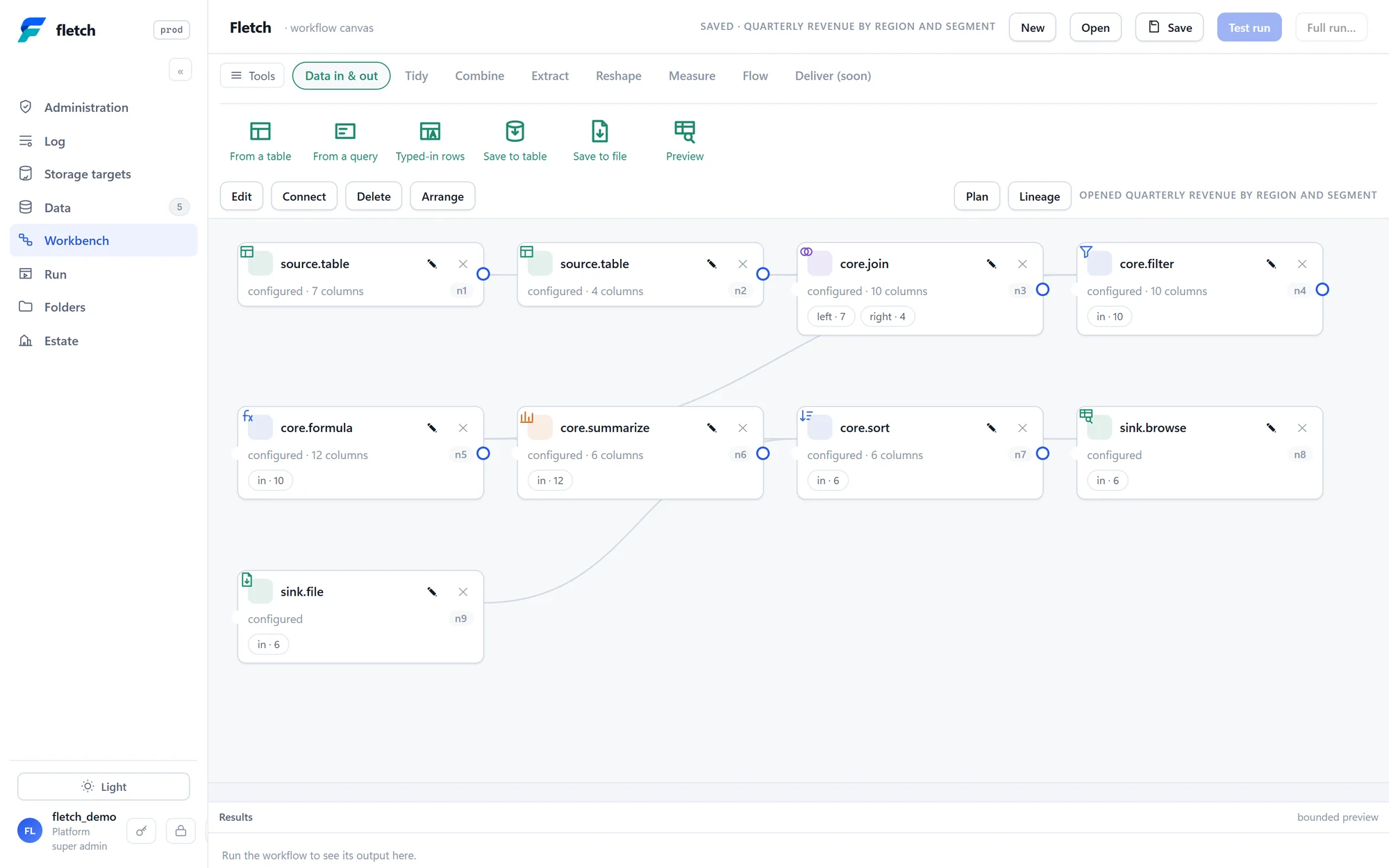Screen dimensions: 1389x868
Task: Click the Arrange button
Action: pyautogui.click(x=442, y=197)
